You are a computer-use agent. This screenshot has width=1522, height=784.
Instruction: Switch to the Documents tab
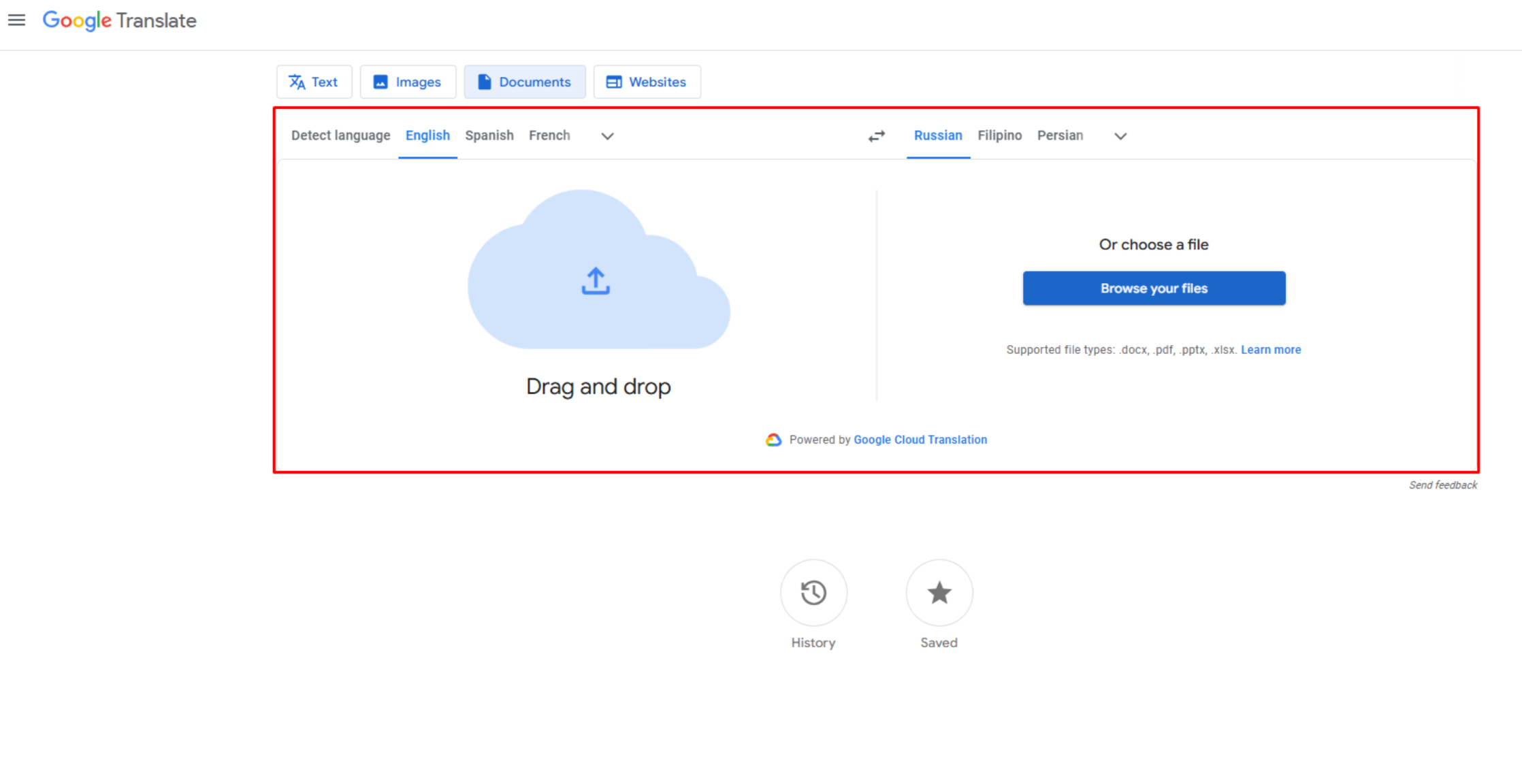525,81
